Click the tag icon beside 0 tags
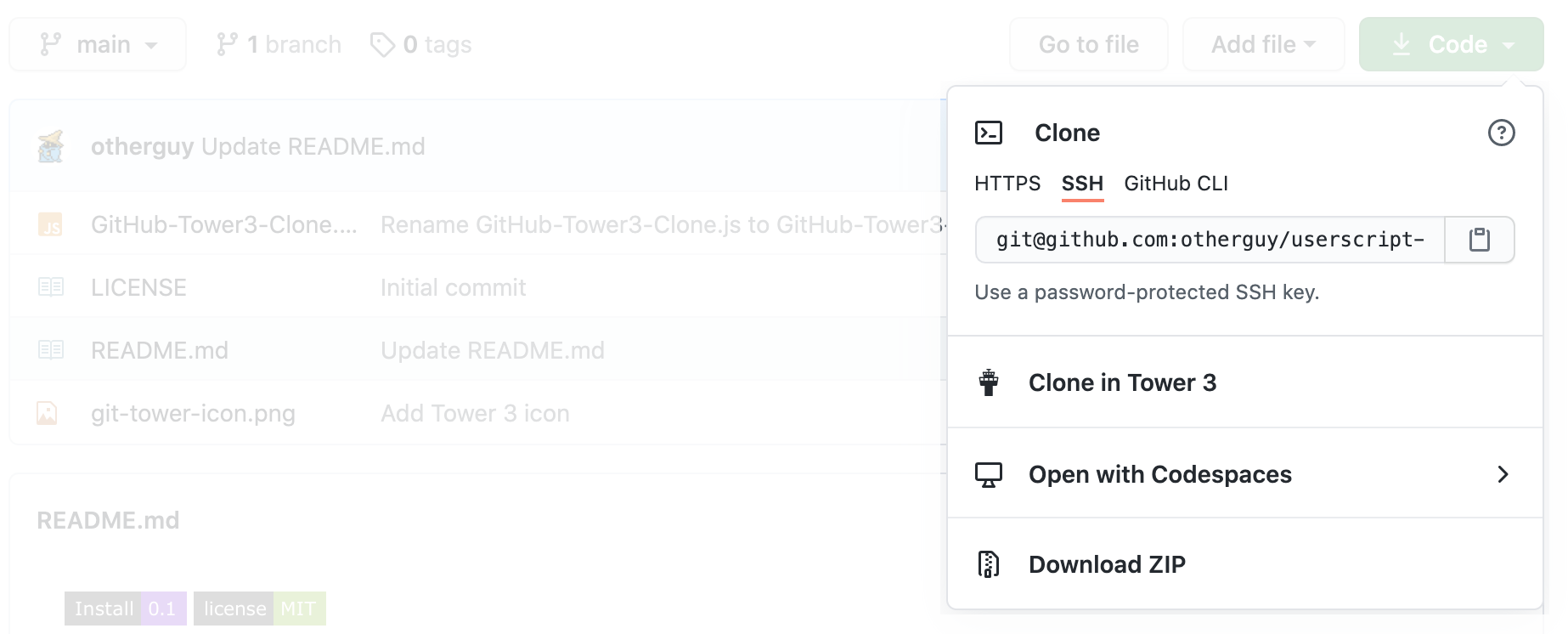The height and width of the screenshot is (634, 1568). [382, 44]
